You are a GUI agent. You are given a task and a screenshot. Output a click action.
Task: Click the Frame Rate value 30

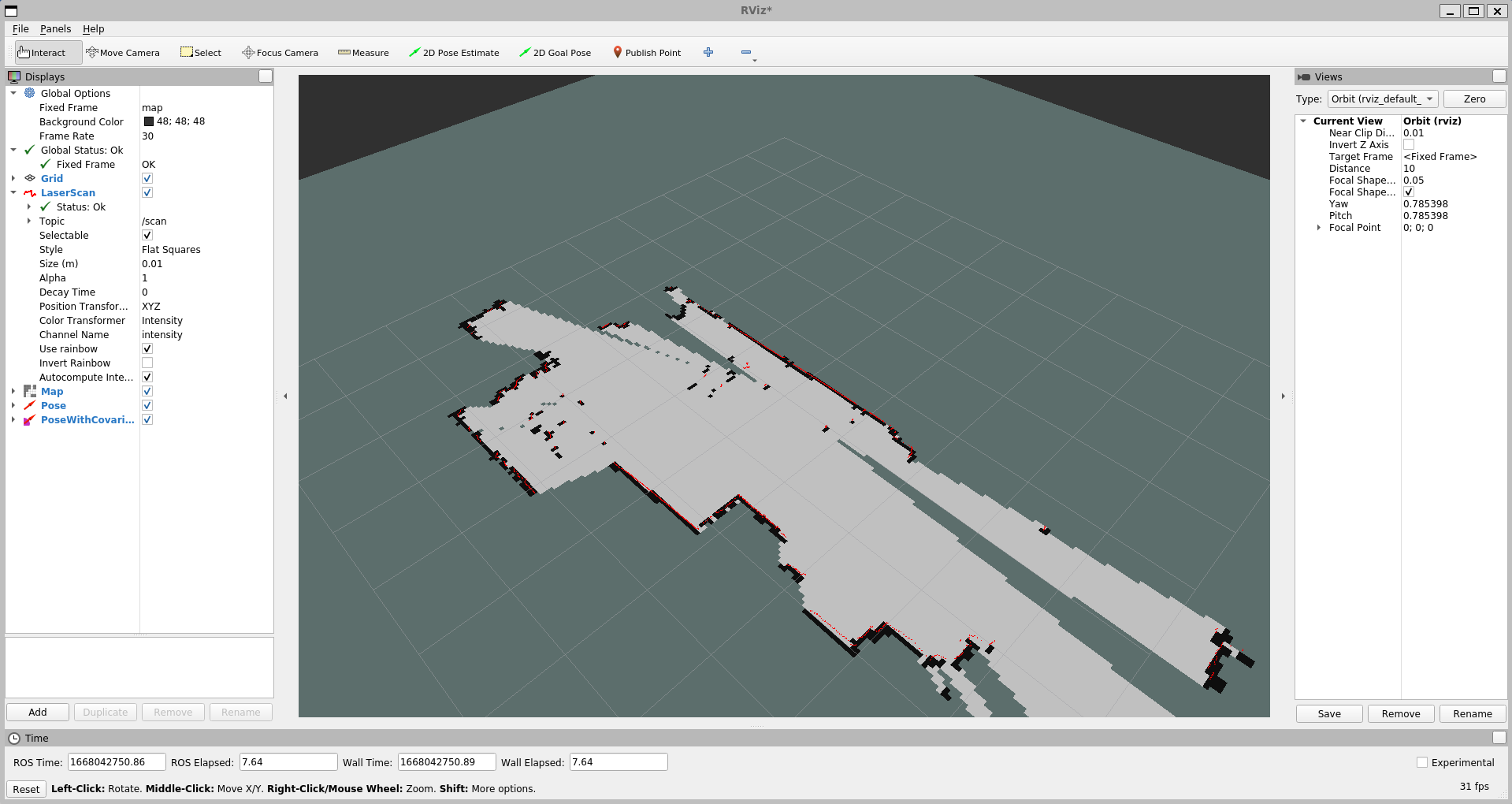(x=147, y=136)
